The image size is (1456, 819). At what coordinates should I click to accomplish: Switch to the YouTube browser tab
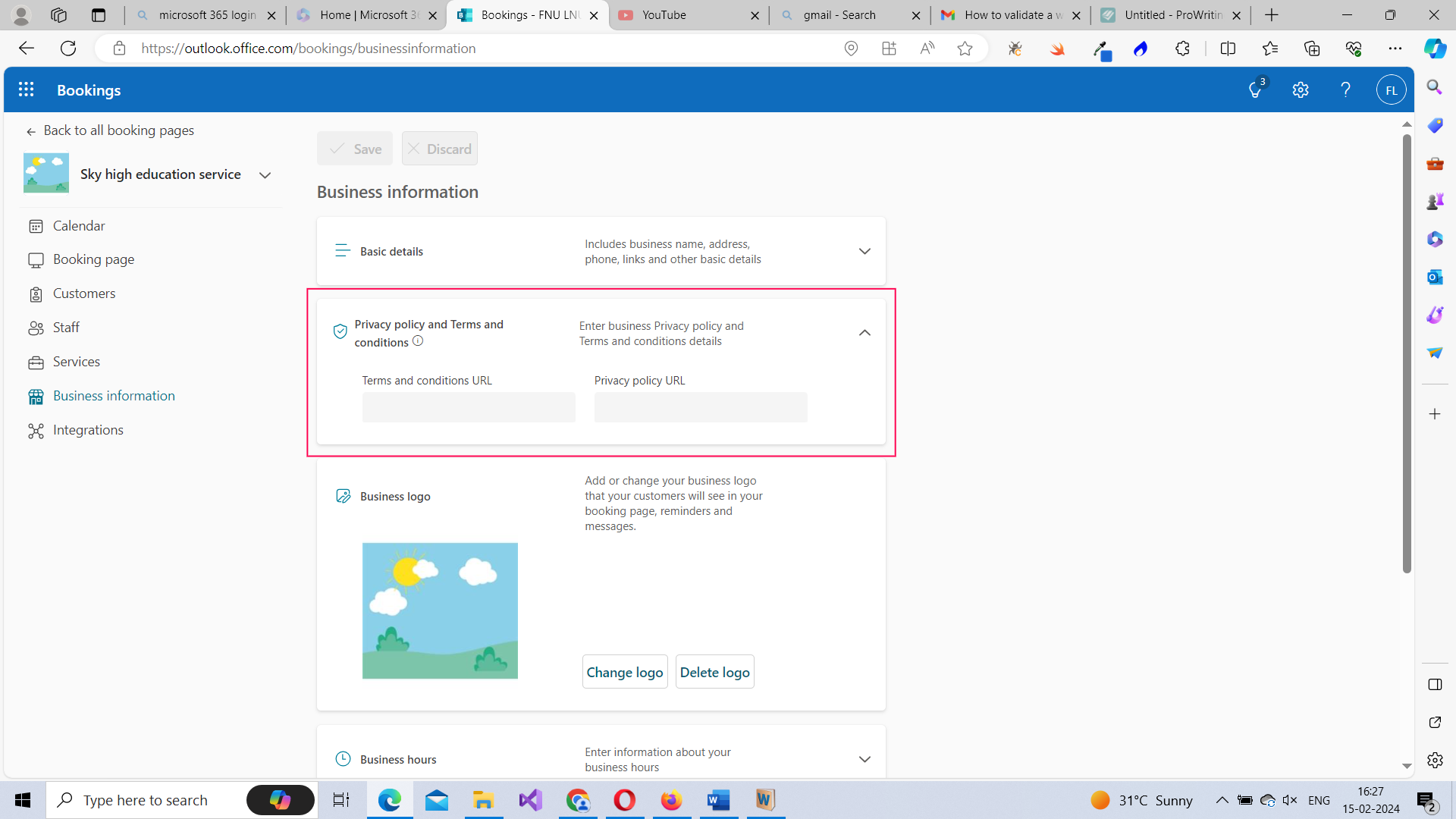[x=664, y=14]
